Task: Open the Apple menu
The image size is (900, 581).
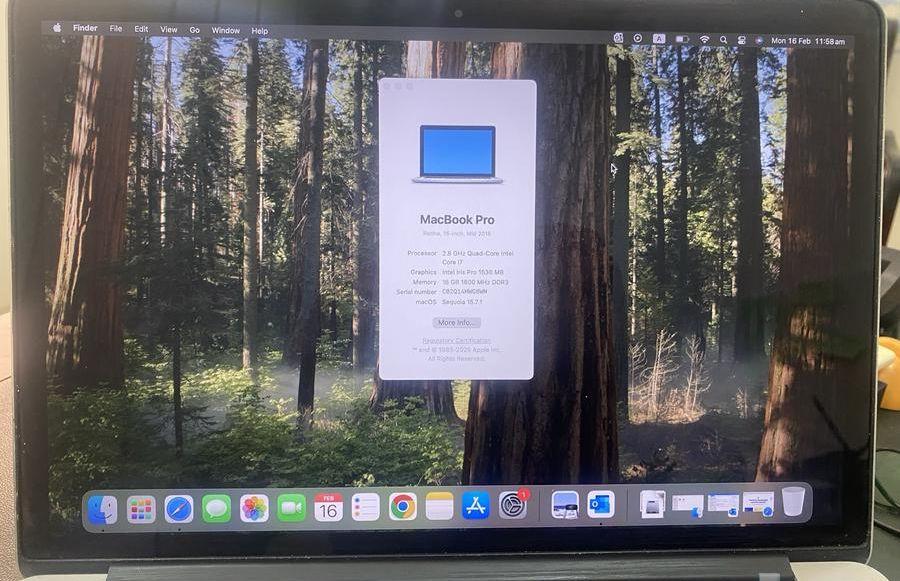Action: (57, 28)
